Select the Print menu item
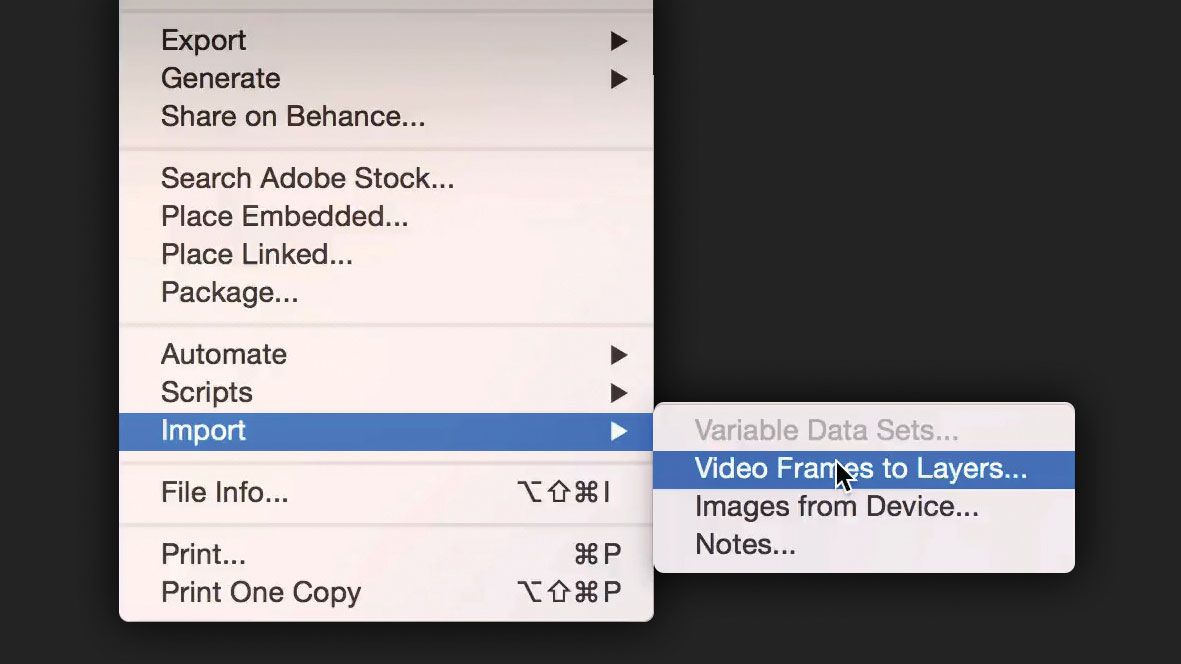Viewport: 1181px width, 664px height. (x=205, y=554)
